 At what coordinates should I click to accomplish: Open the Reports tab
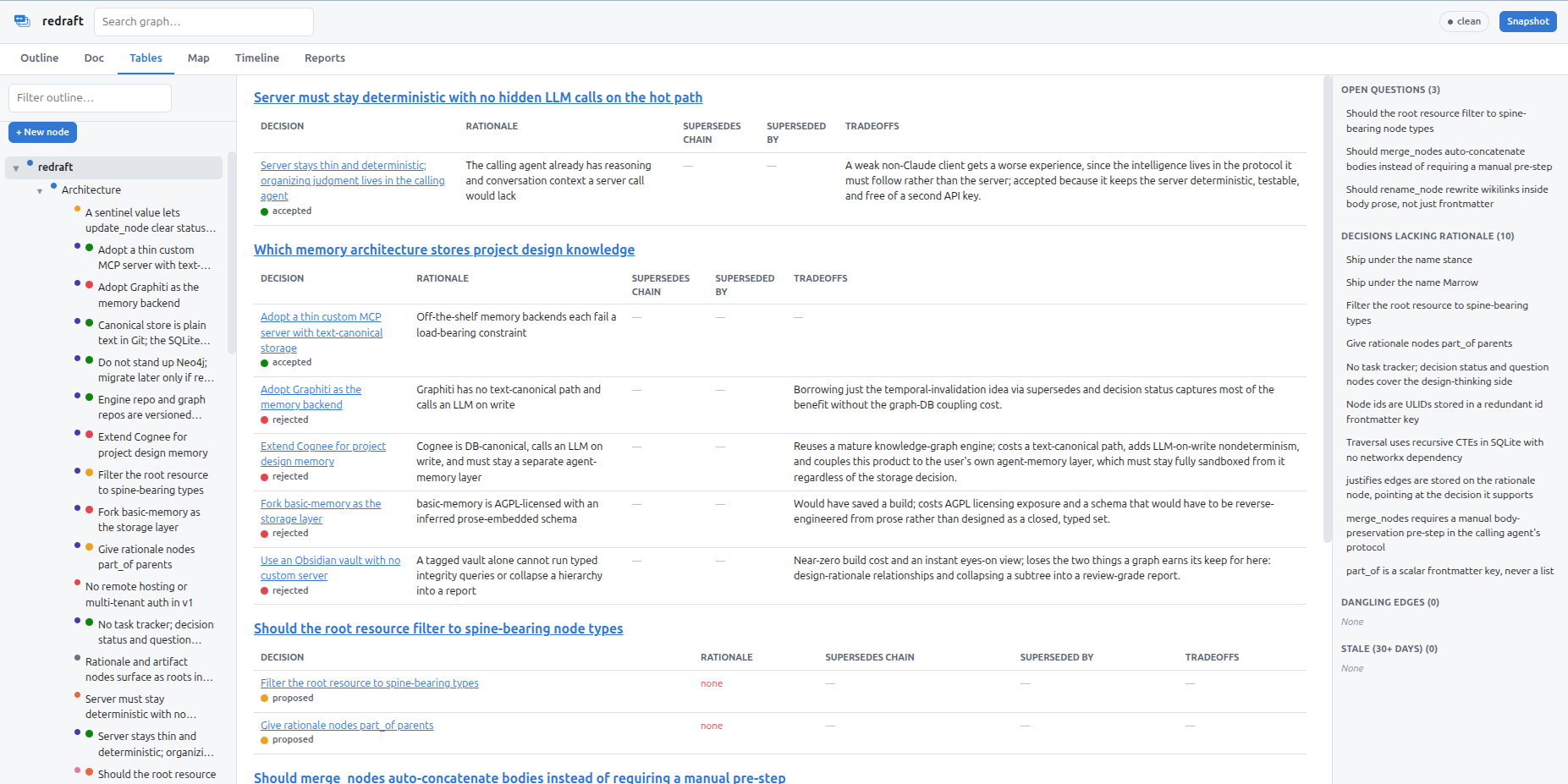click(325, 58)
